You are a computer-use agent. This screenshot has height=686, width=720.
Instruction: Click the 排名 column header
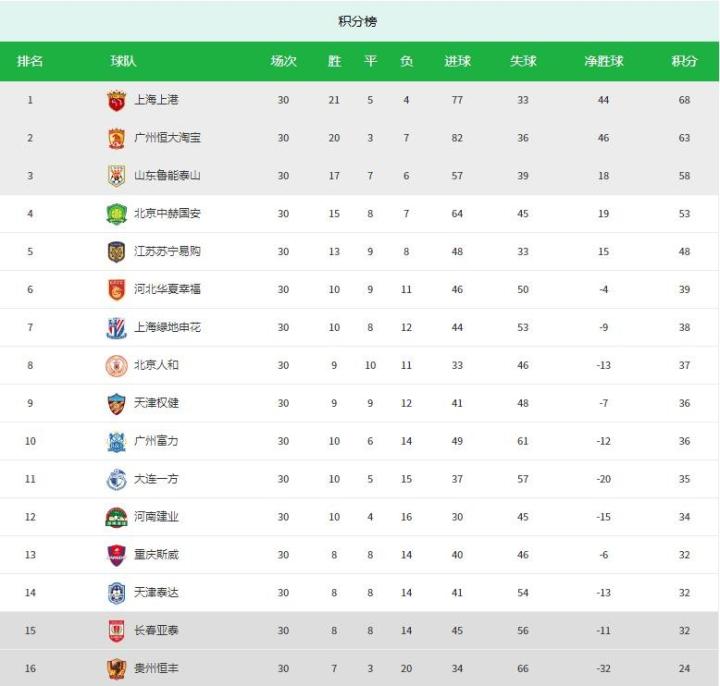(x=30, y=61)
